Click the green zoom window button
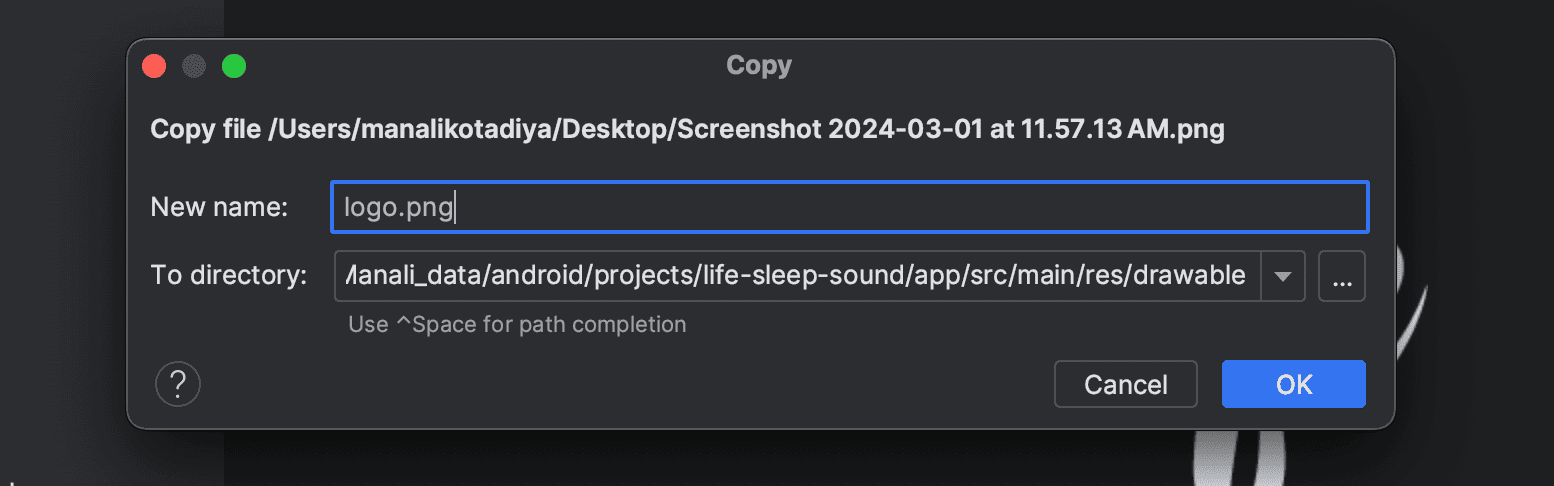1554x486 pixels. [234, 66]
